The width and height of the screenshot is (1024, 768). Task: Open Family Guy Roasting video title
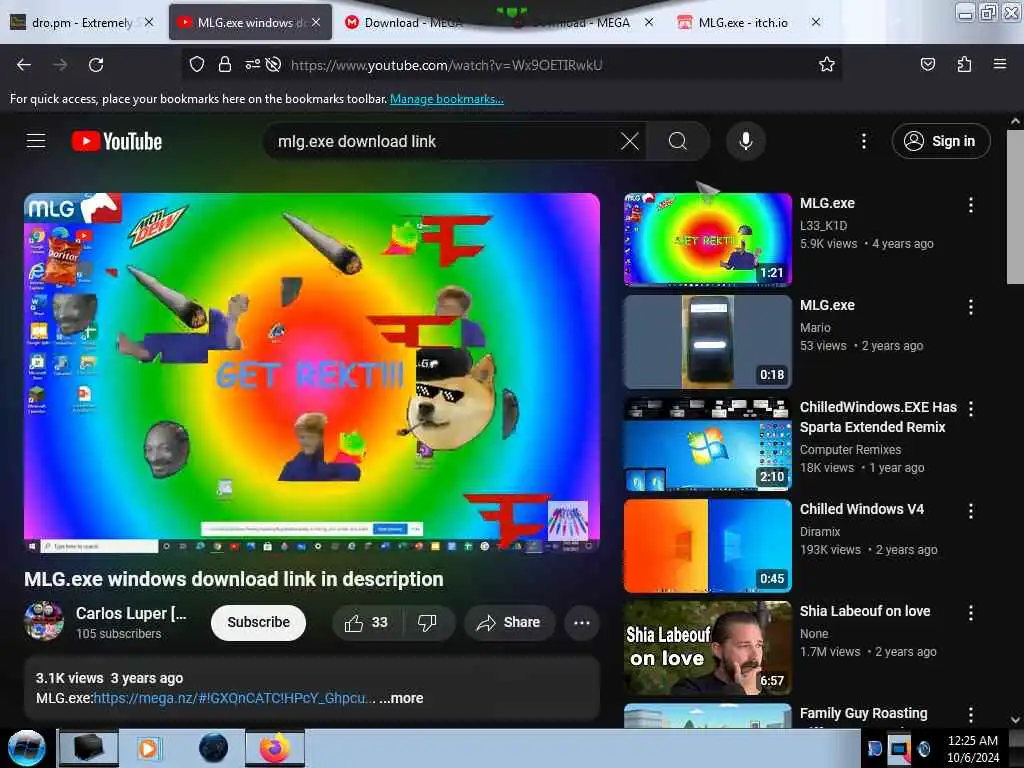[863, 713]
